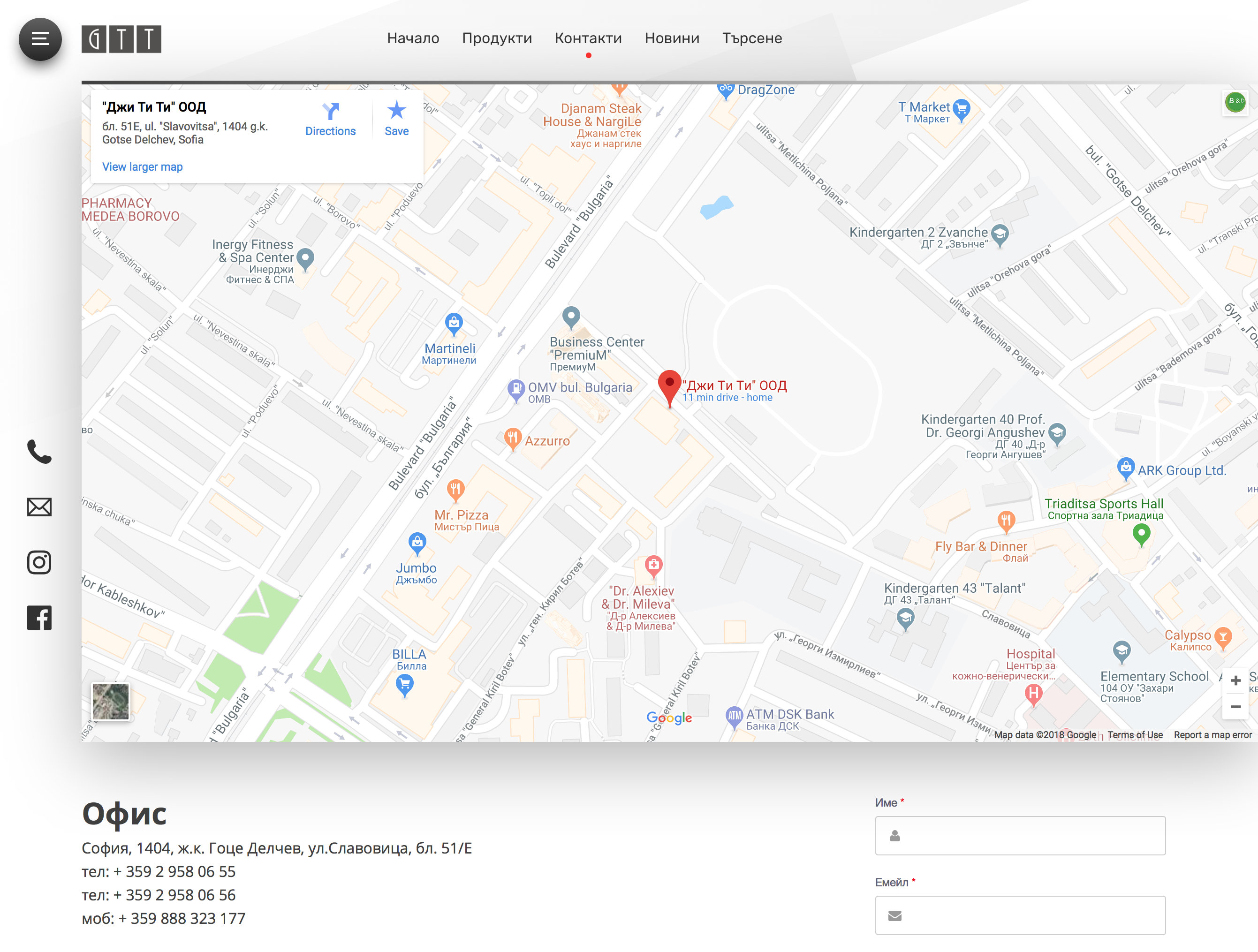Viewport: 1258px width, 952px height.
Task: Click Report a map error link
Action: pos(1213,734)
